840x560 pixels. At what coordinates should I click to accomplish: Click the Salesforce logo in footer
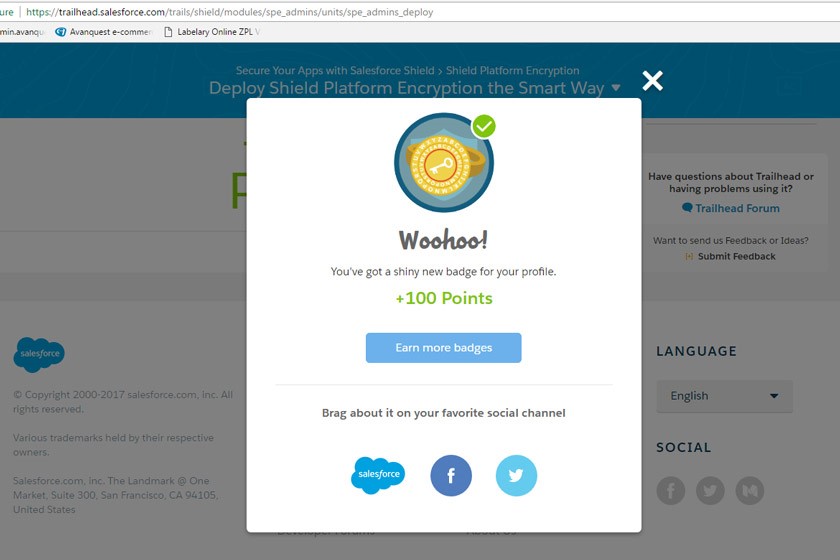(x=39, y=354)
